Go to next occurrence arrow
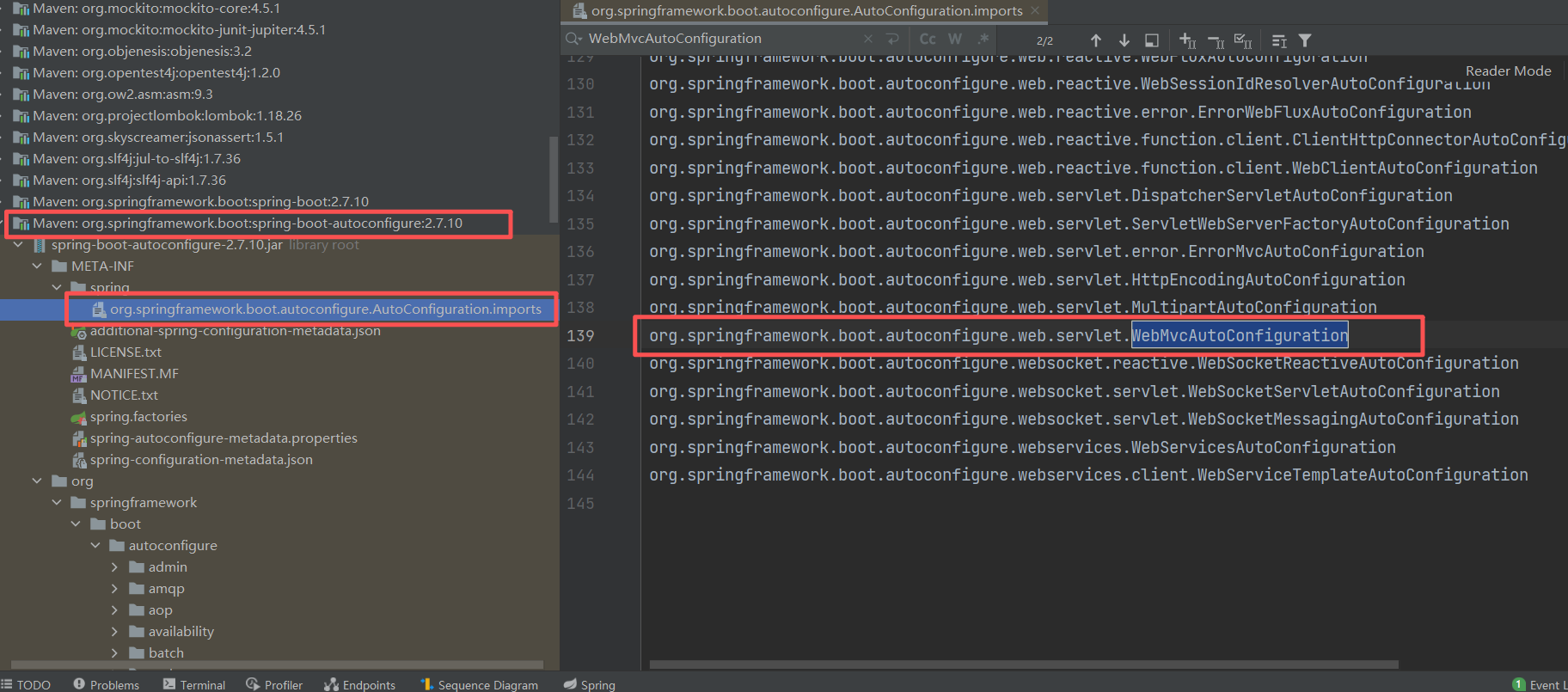This screenshot has width=1568, height=692. point(1124,40)
